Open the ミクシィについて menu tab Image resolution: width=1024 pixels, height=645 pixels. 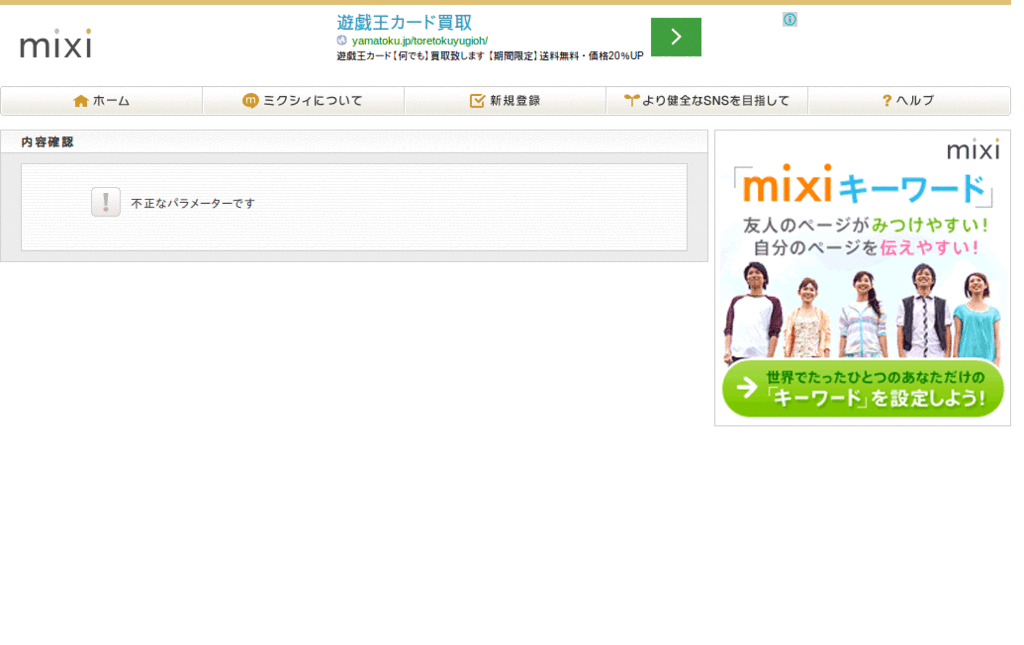(304, 101)
